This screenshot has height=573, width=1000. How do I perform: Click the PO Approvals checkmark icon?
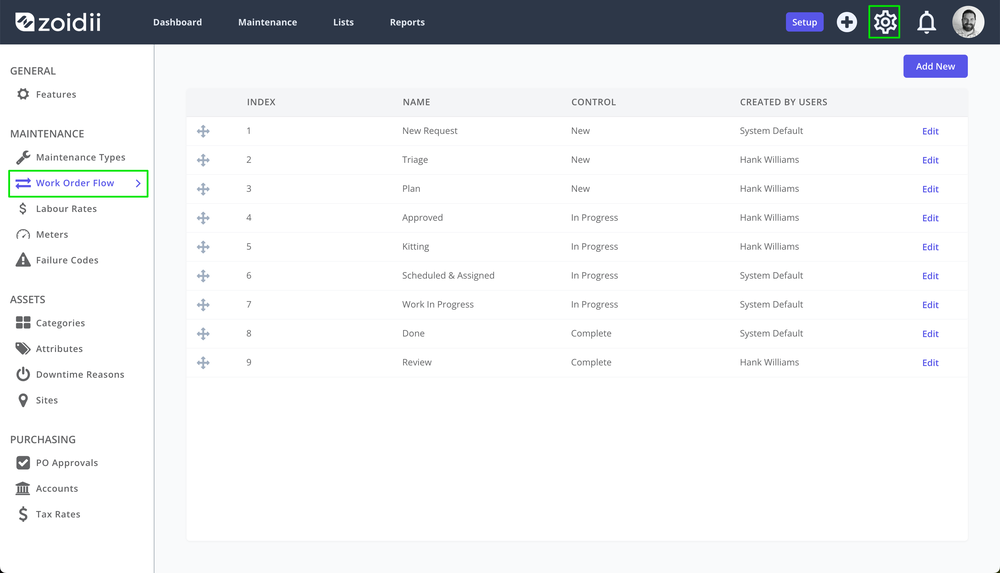pos(23,463)
